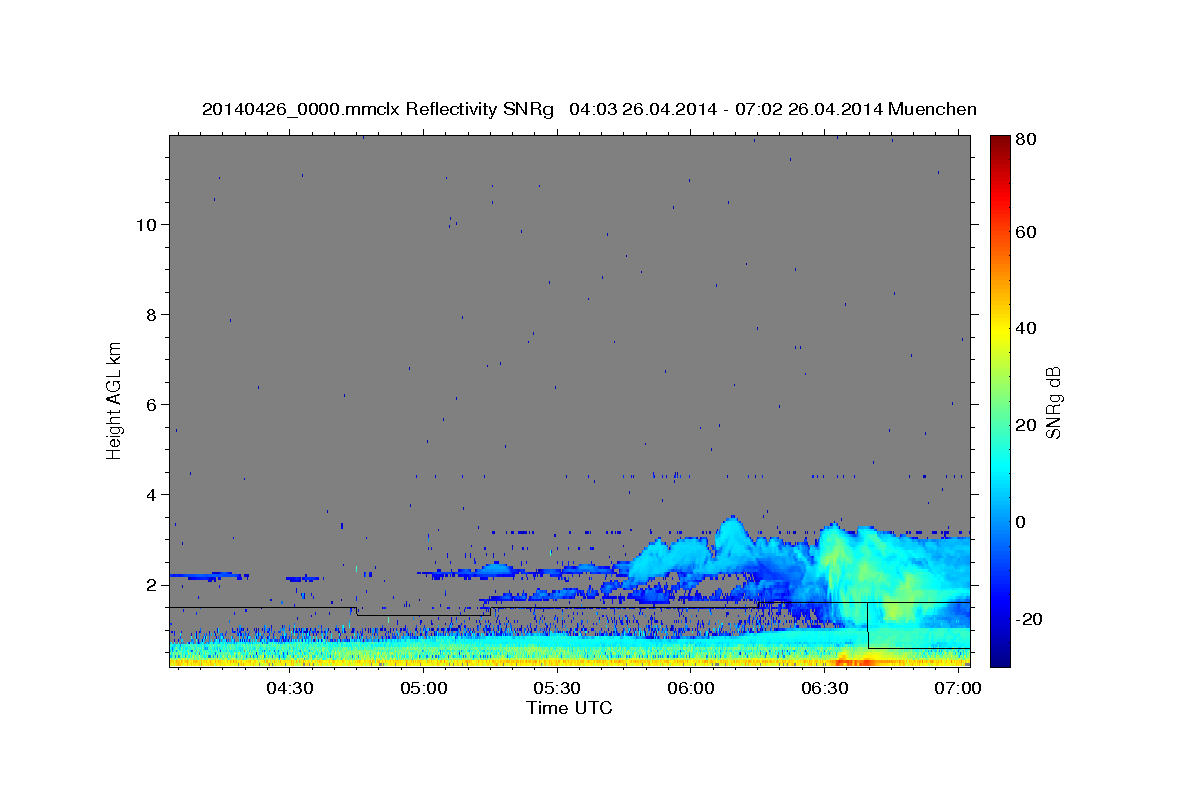Click the height tick label 2

(152, 585)
